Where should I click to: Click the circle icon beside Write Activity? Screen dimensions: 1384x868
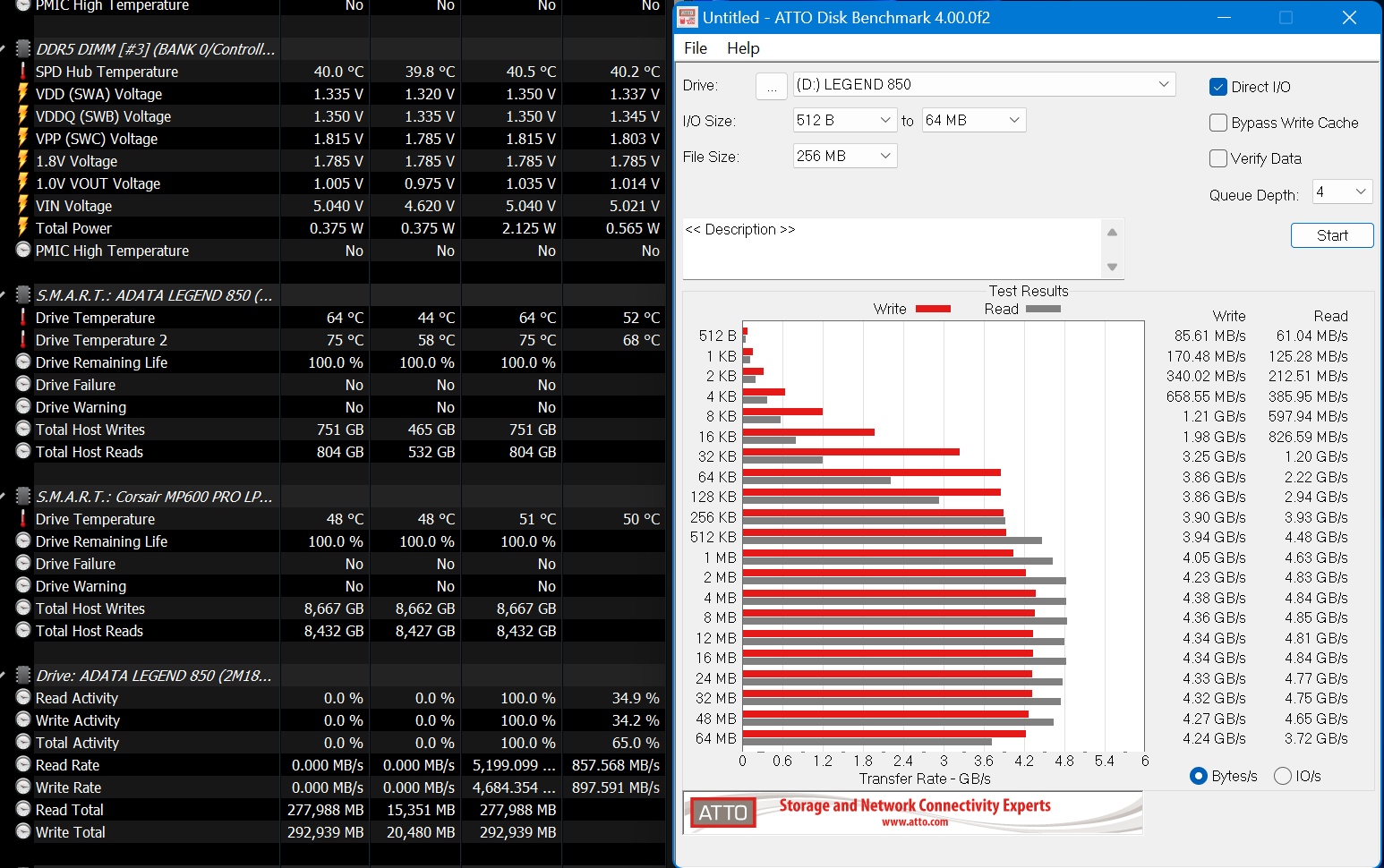pyautogui.click(x=23, y=719)
